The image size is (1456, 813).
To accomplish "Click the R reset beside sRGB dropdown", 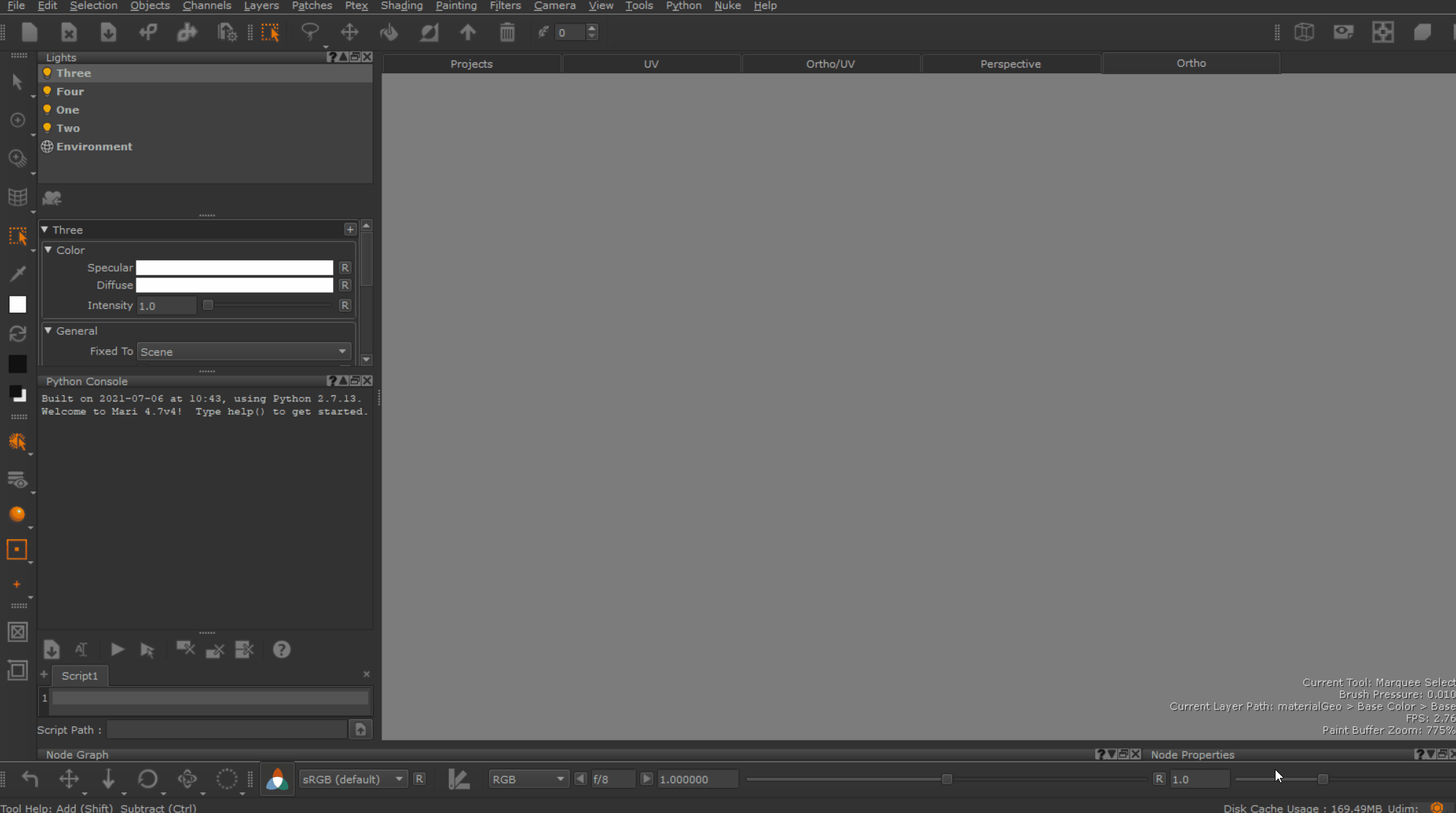I will click(x=419, y=779).
